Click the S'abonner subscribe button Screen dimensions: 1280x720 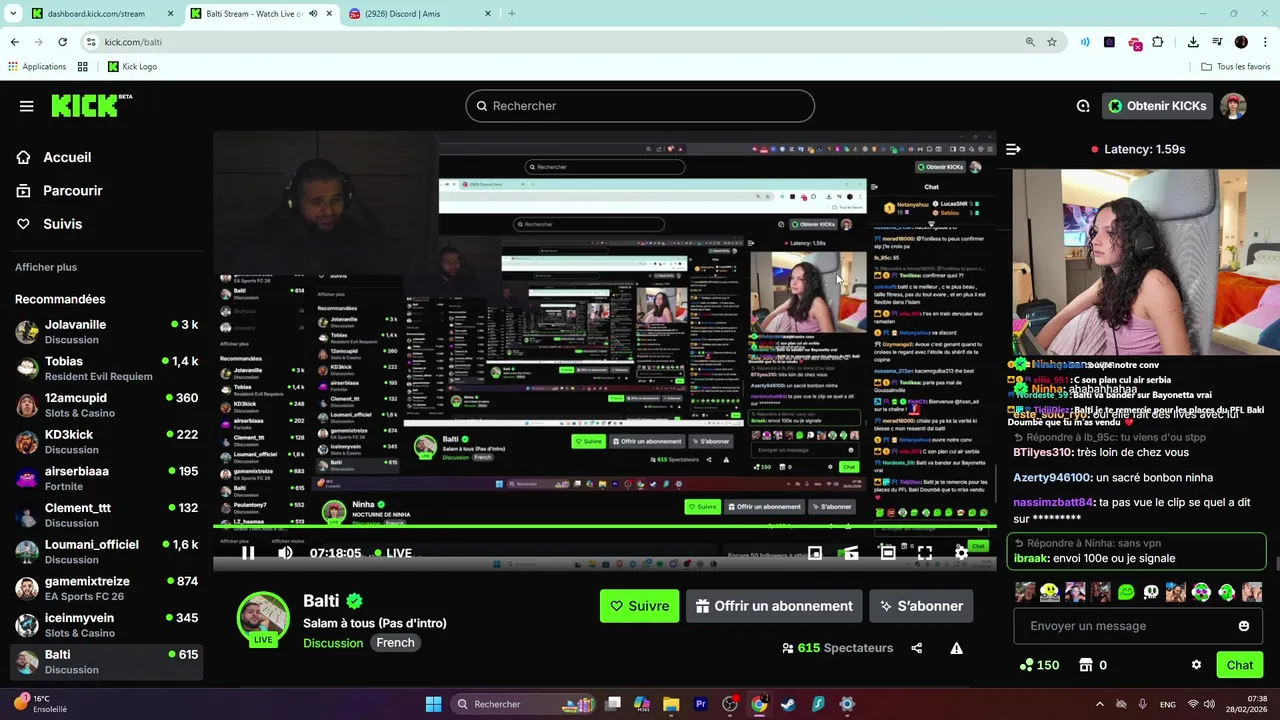[921, 606]
